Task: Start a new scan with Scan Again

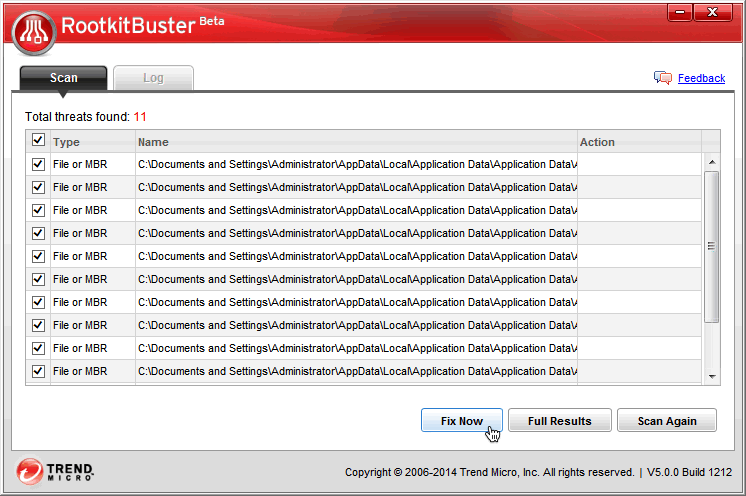Action: click(x=667, y=420)
